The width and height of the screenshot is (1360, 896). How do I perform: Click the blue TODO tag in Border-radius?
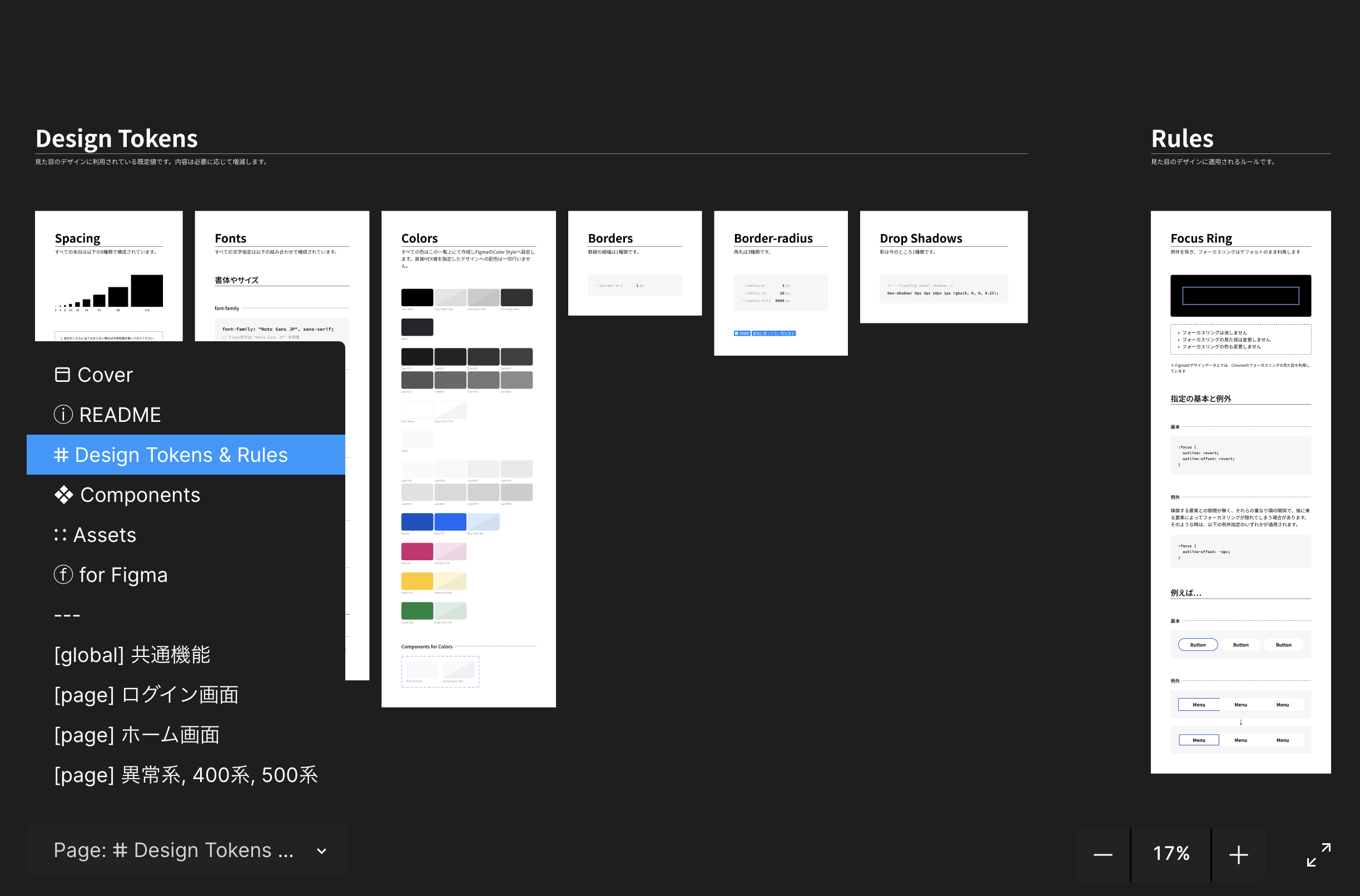742,333
